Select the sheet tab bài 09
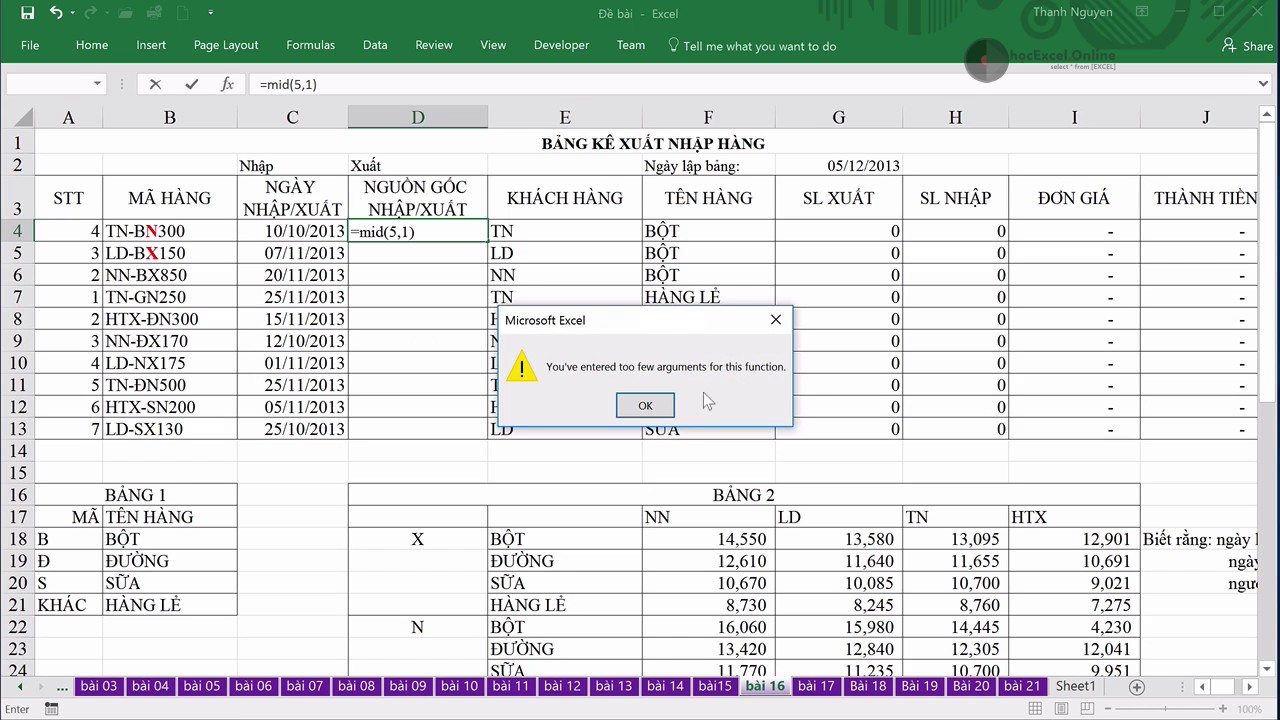Screen dimensions: 1280x720 coord(408,686)
